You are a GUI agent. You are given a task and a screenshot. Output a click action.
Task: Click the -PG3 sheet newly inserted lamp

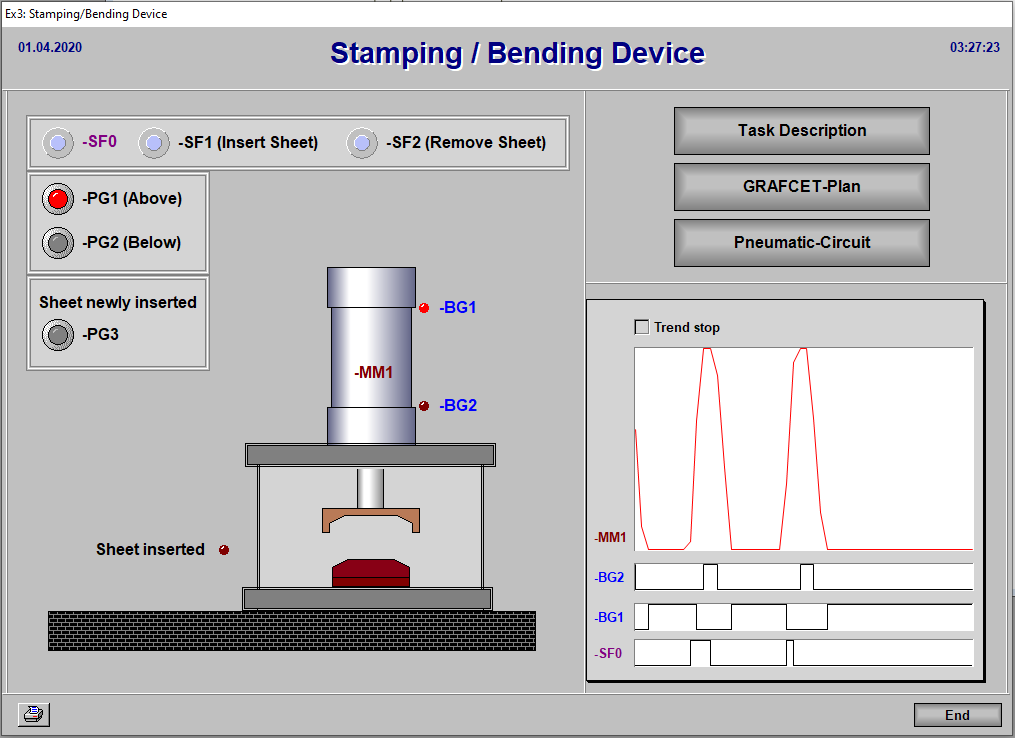(x=58, y=335)
